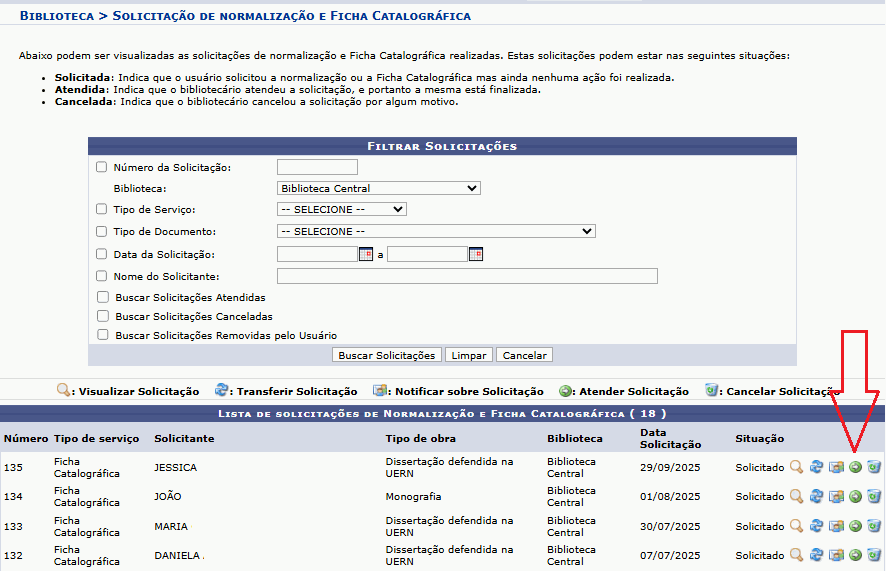Cancel request 132 using trash icon

point(874,555)
